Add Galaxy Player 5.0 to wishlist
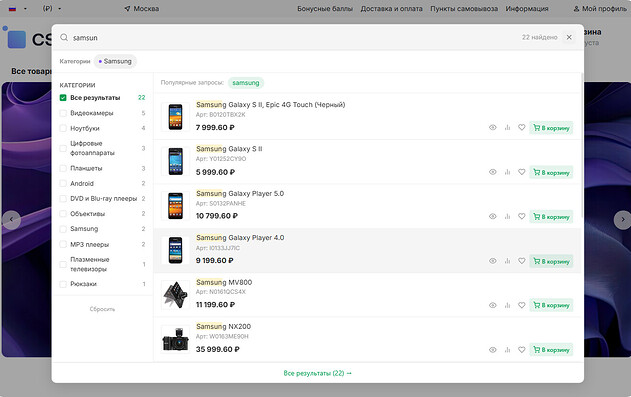Screen dimensions: 631x397 522,216
